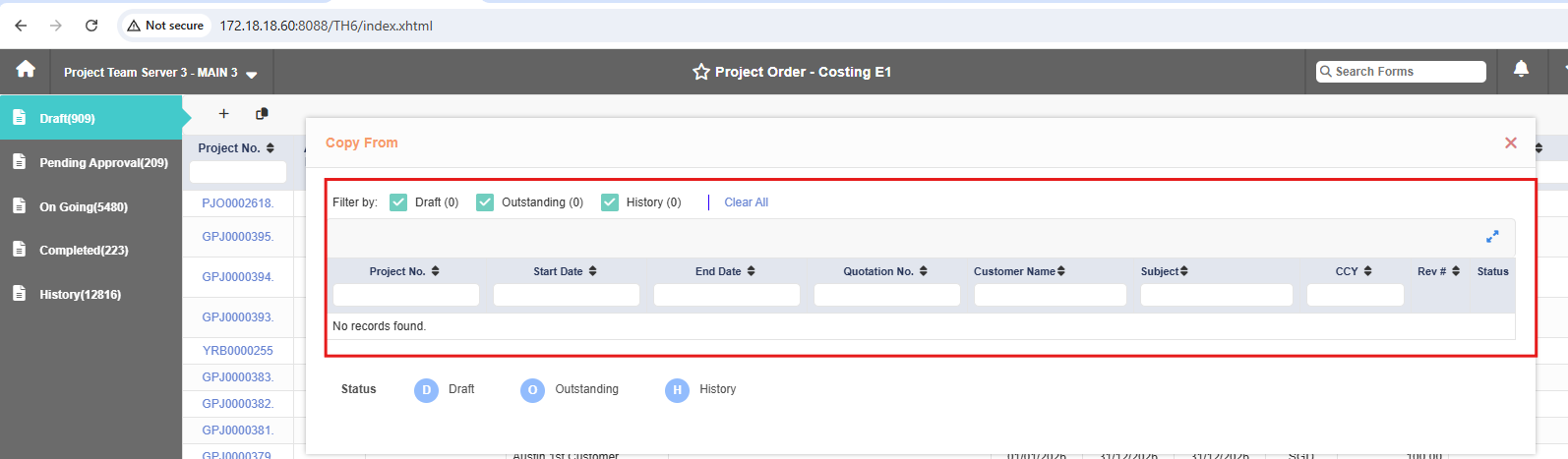Sort by Subject column

[x=1184, y=271]
